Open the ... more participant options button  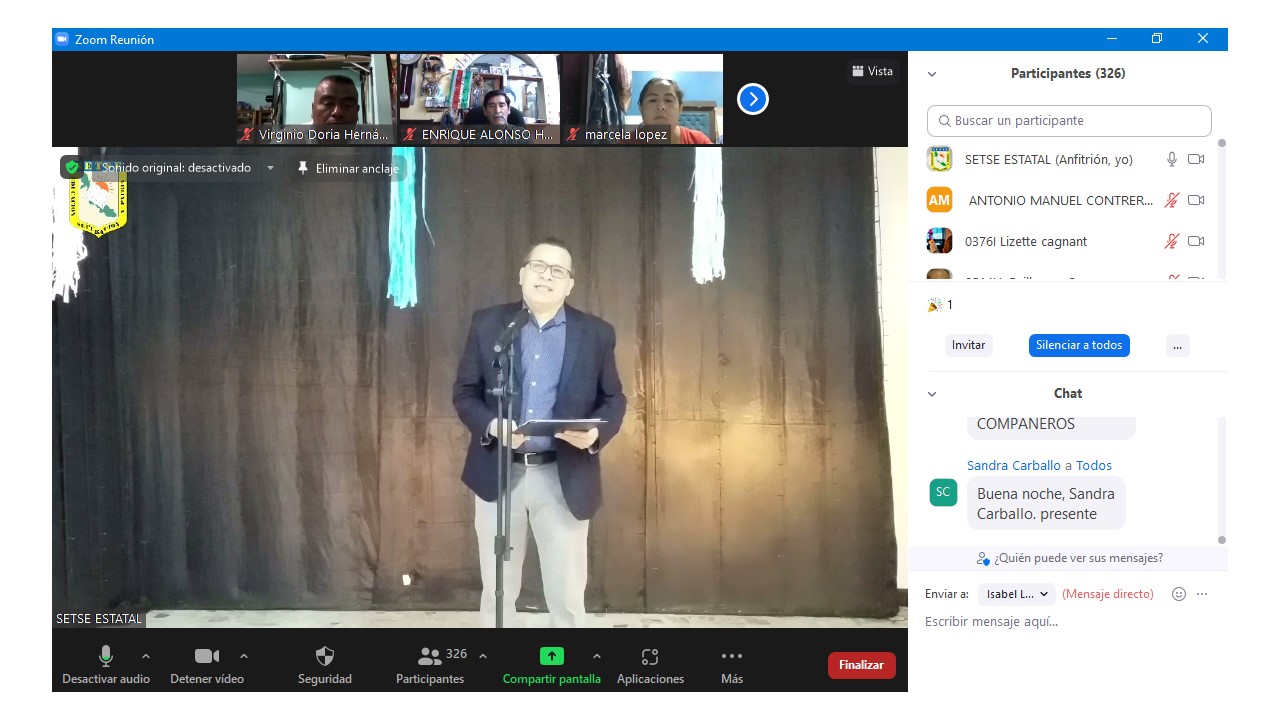(1177, 345)
